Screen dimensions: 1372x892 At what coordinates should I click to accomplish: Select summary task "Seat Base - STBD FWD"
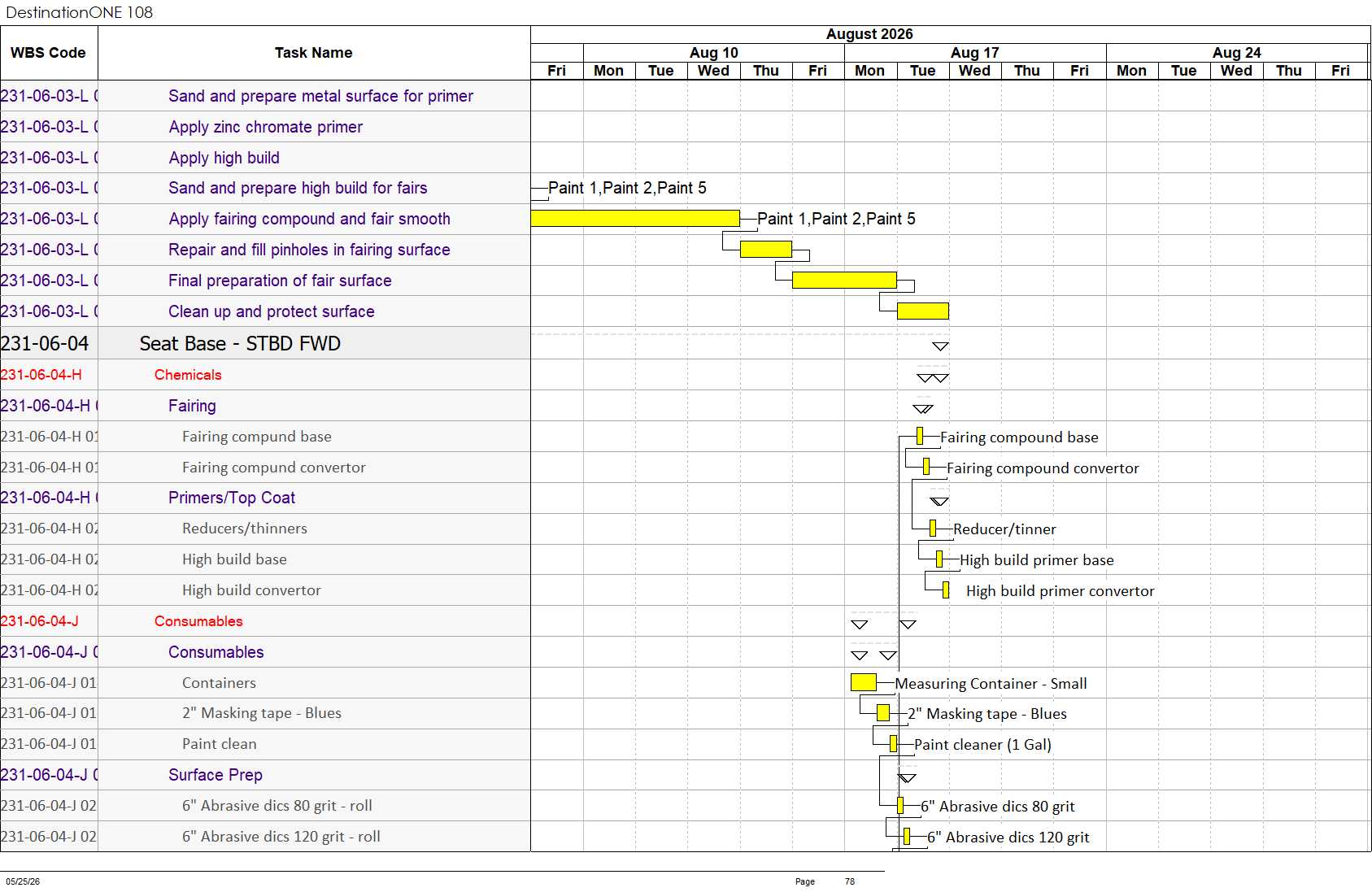click(240, 344)
